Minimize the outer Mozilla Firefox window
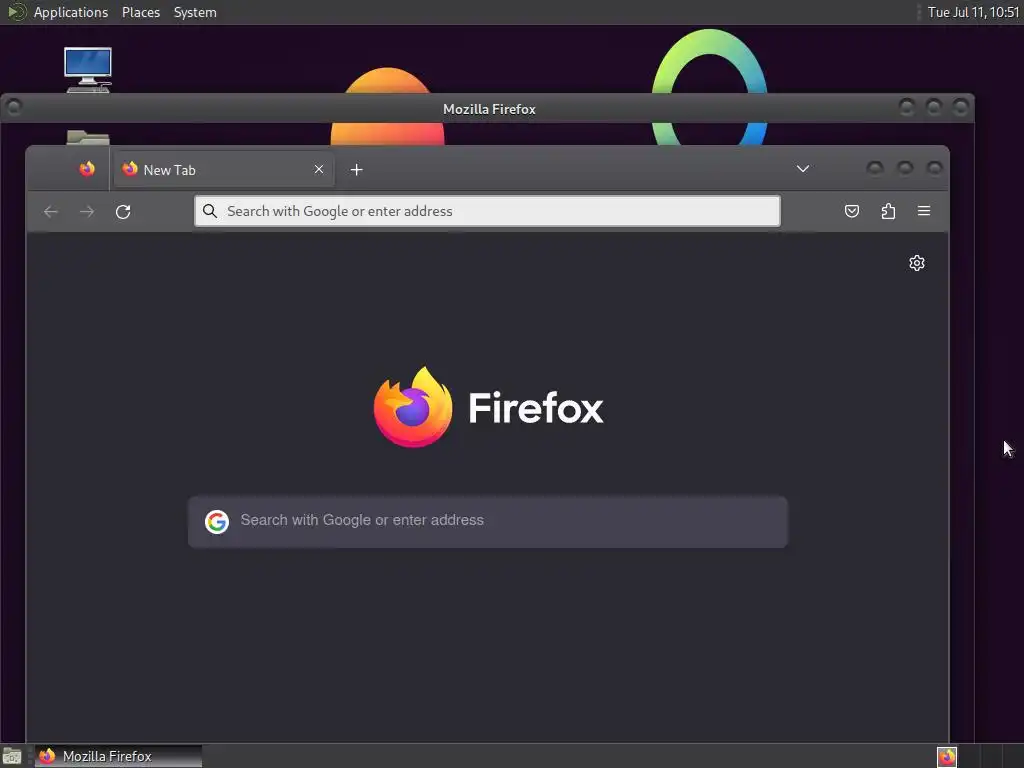Image resolution: width=1024 pixels, height=768 pixels. (906, 106)
